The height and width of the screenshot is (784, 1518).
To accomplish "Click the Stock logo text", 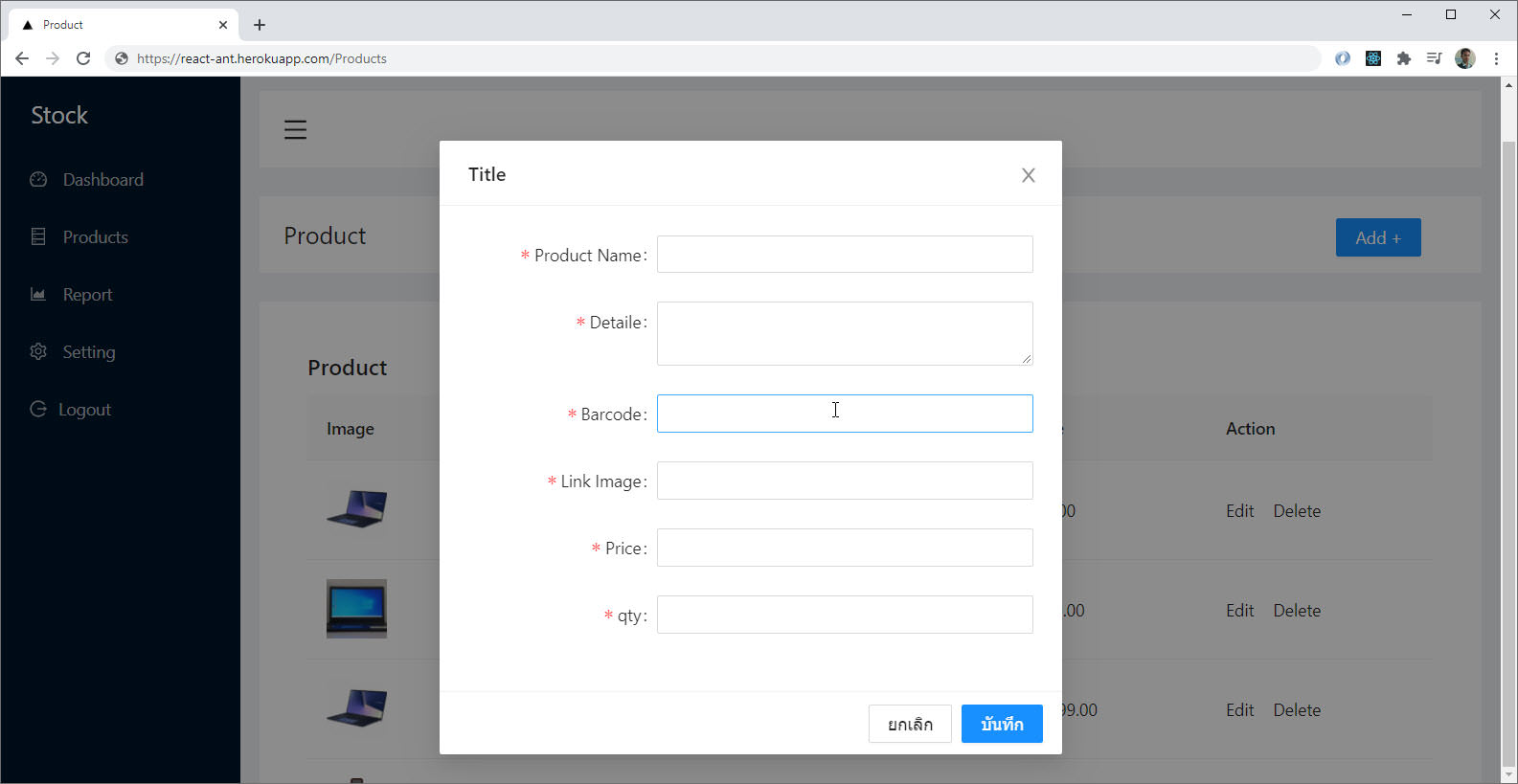I will point(59,115).
